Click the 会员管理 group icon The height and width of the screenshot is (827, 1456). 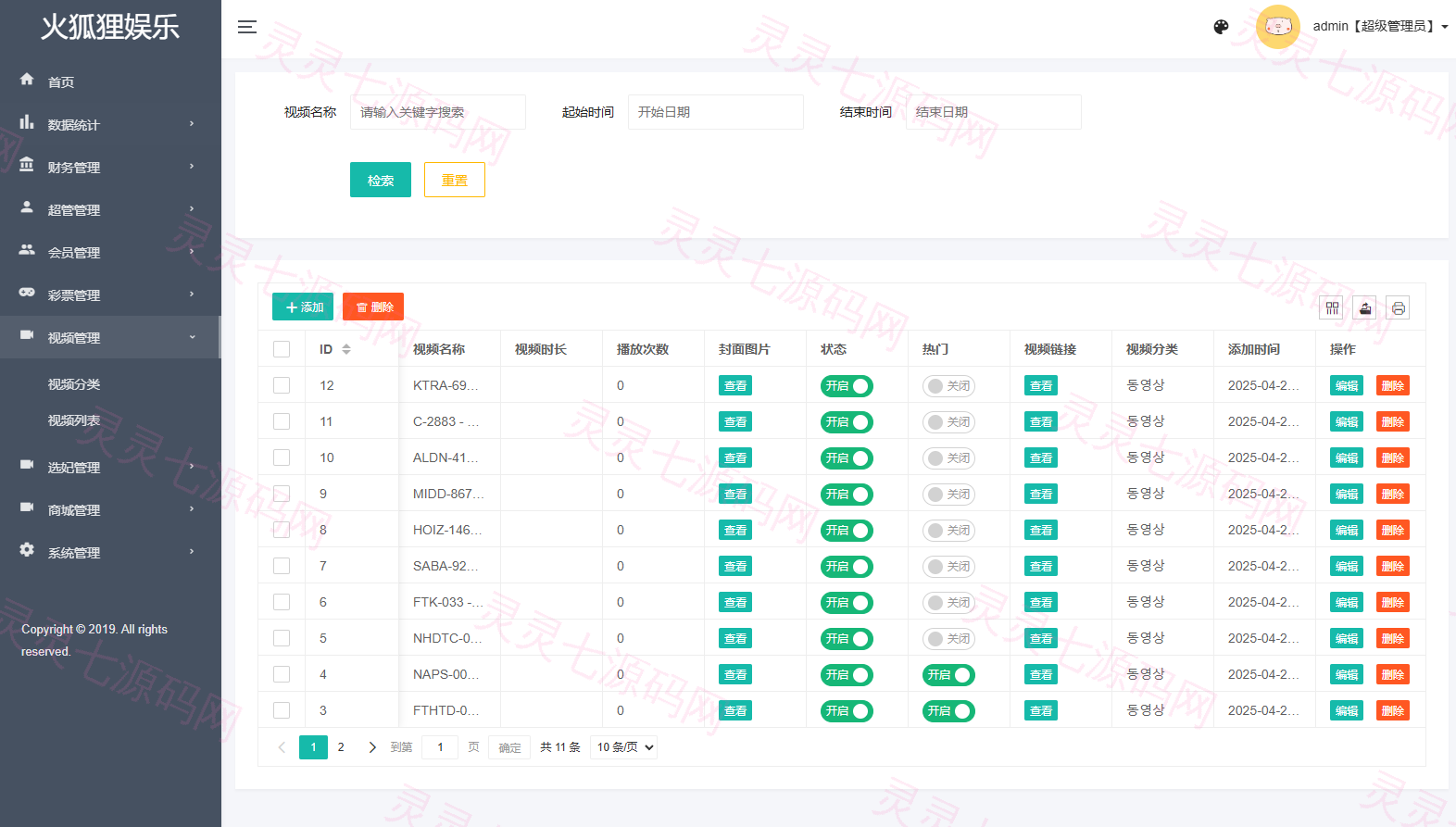[27, 250]
